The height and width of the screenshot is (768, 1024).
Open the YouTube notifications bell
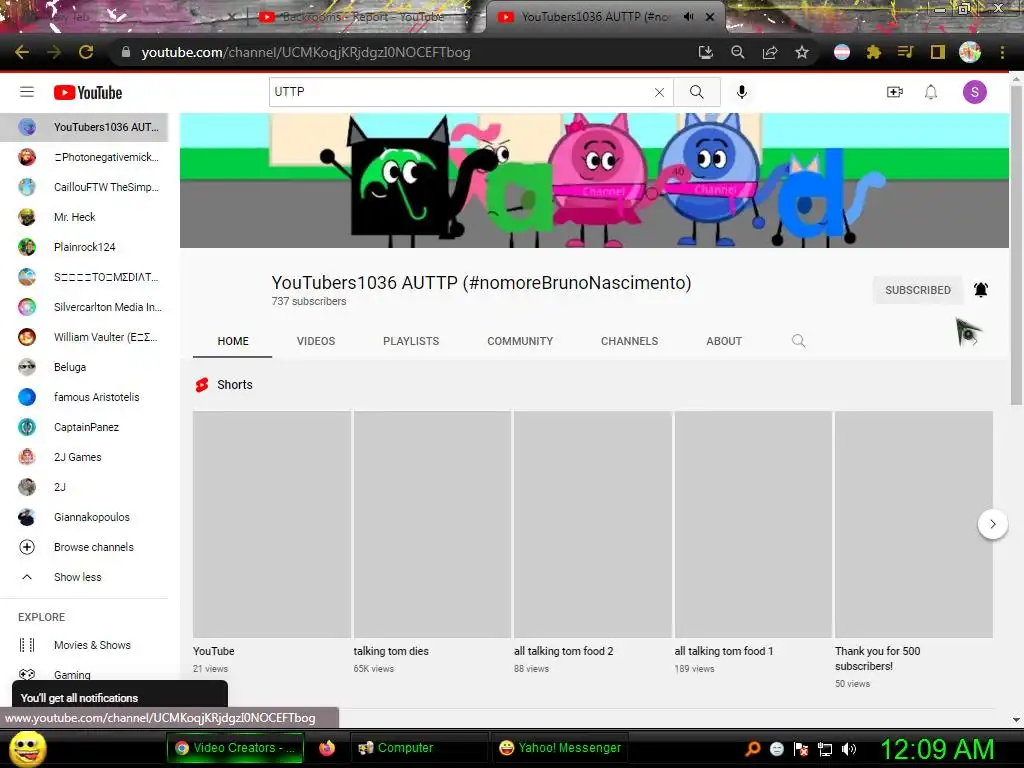(x=931, y=92)
